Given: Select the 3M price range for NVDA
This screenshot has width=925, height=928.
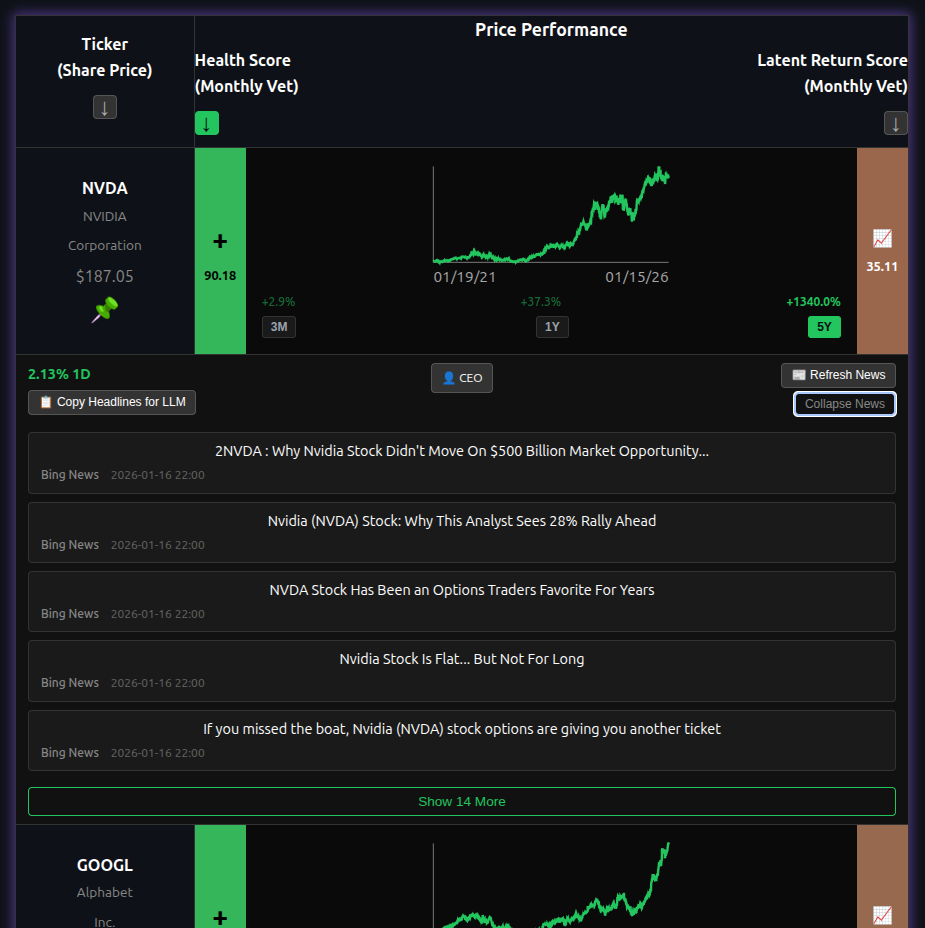Looking at the screenshot, I should pos(278,326).
